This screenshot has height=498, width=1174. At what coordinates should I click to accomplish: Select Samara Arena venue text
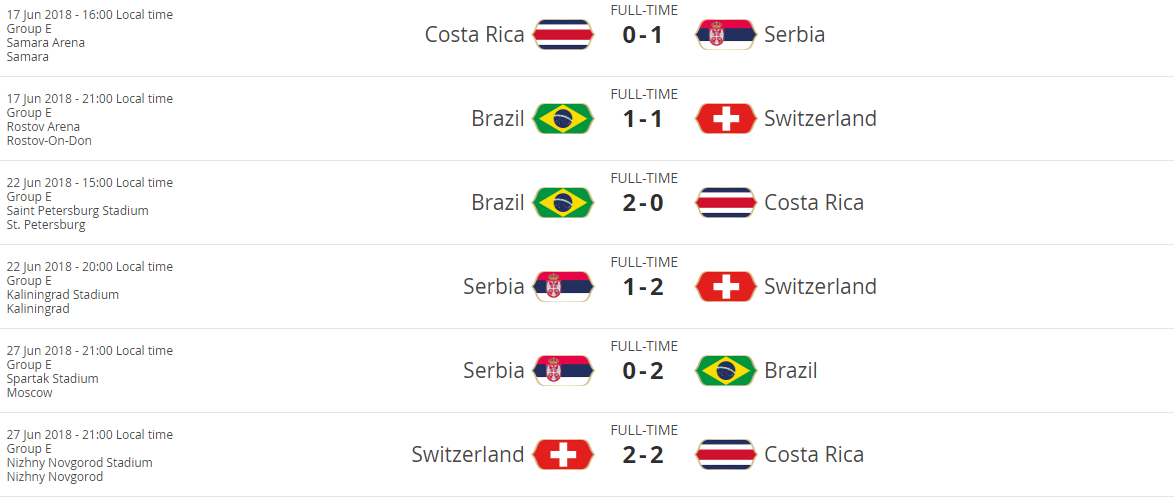pyautogui.click(x=46, y=43)
